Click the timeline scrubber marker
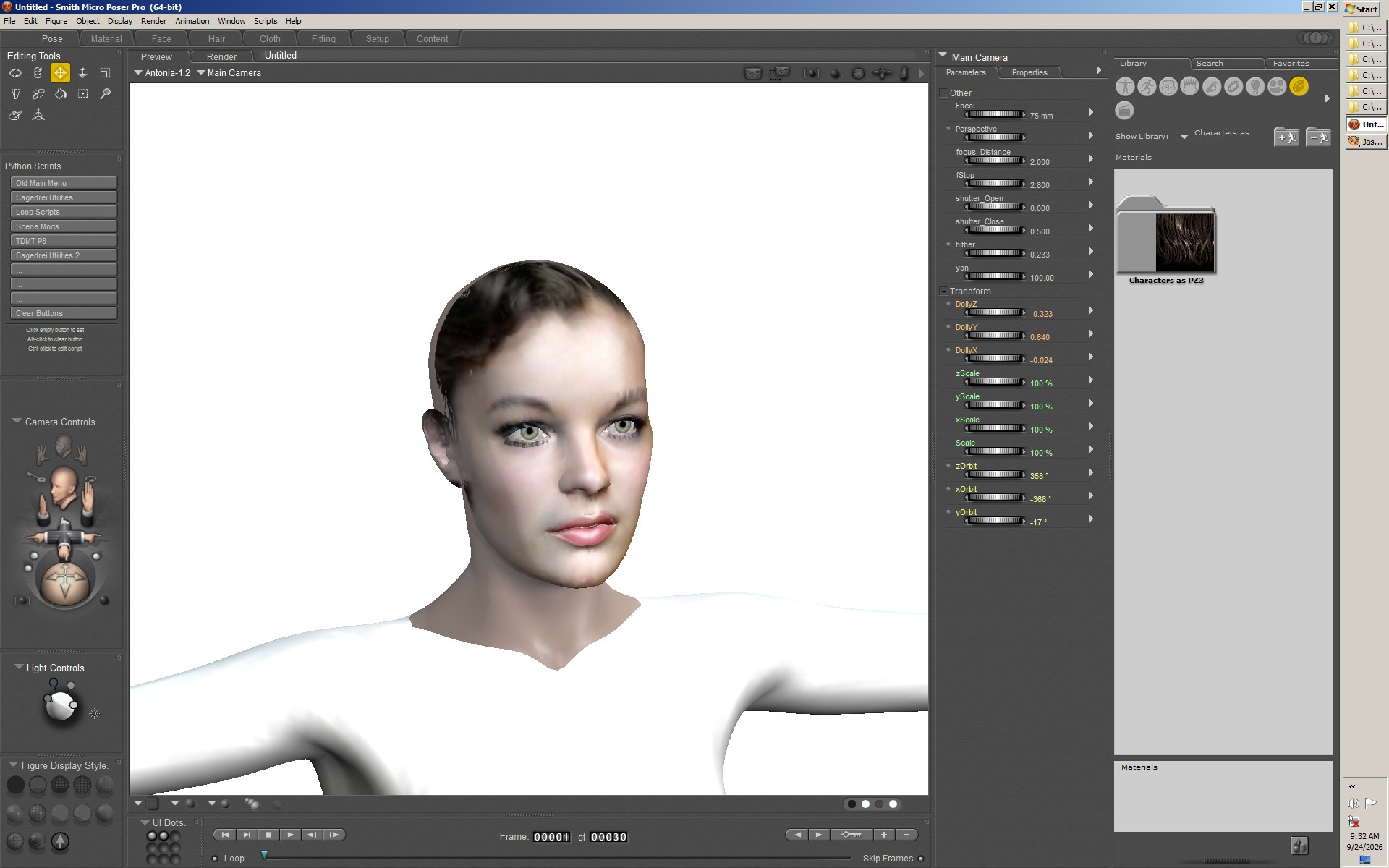The image size is (1389, 868). (x=265, y=855)
